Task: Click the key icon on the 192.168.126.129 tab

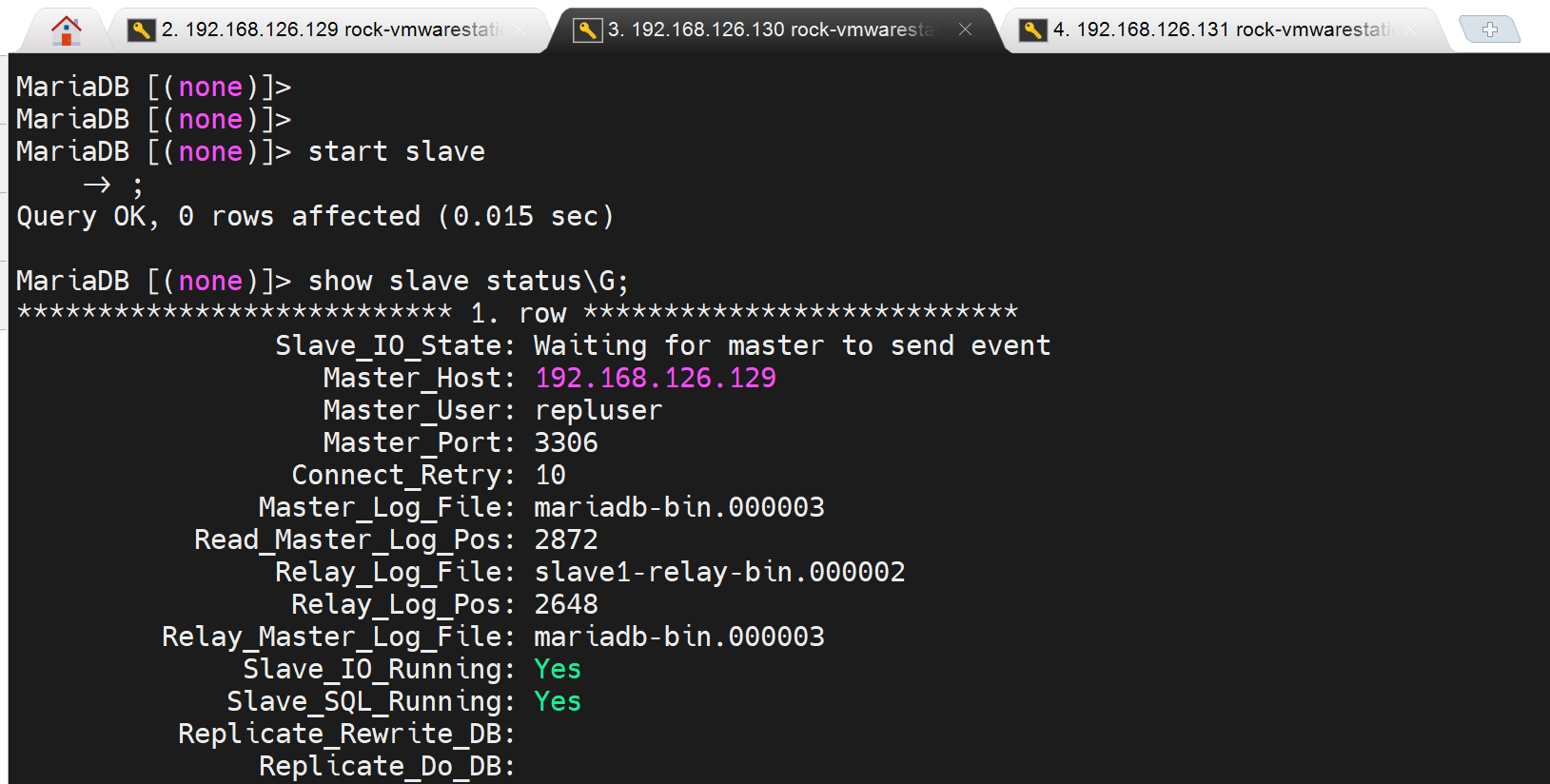Action: [141, 30]
